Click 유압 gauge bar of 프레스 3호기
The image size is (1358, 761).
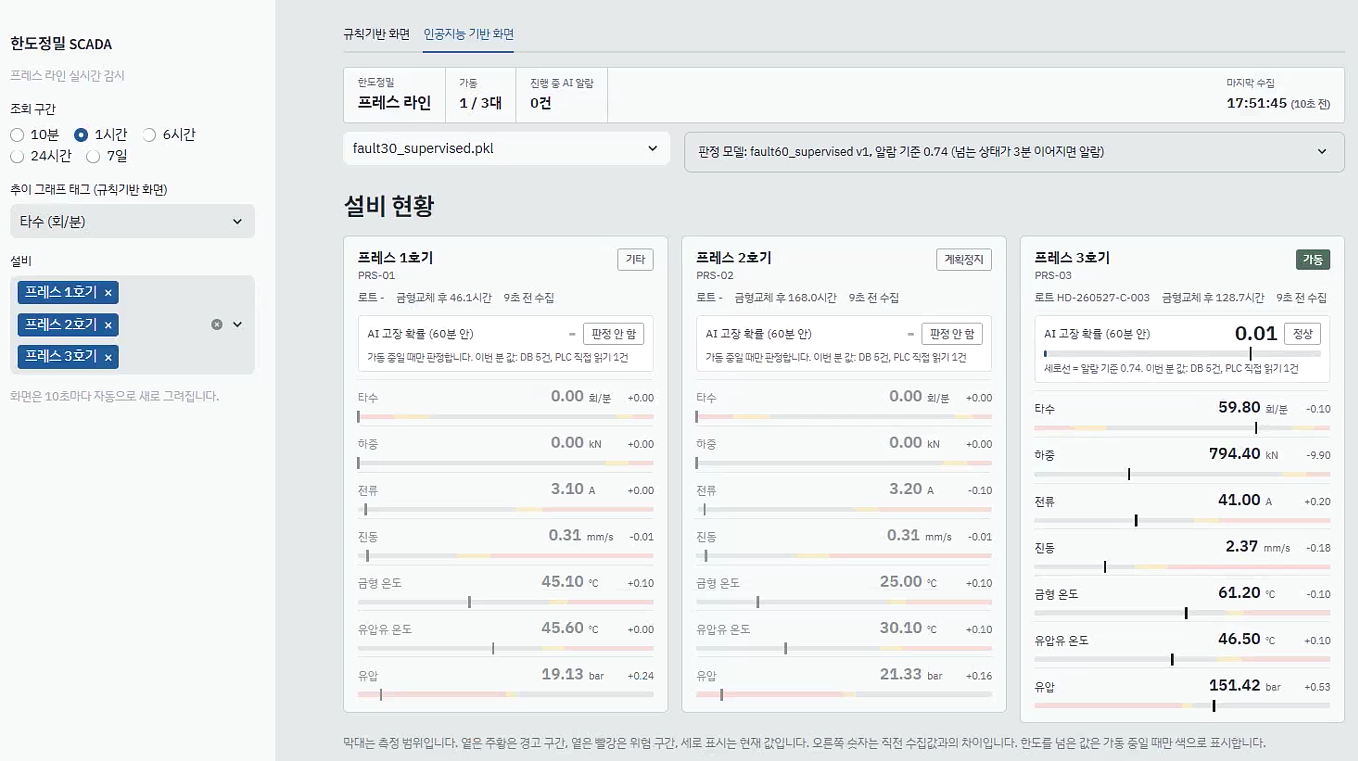(1182, 705)
